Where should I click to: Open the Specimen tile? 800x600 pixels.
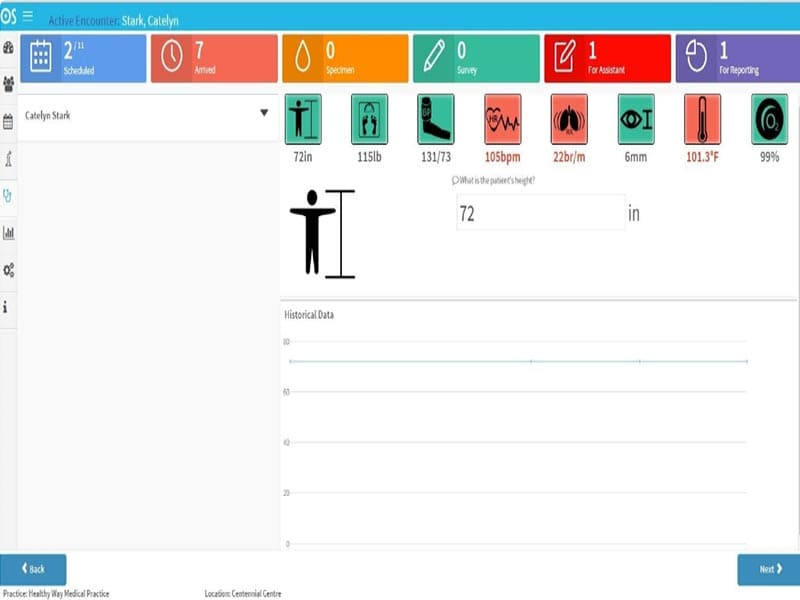[x=345, y=58]
